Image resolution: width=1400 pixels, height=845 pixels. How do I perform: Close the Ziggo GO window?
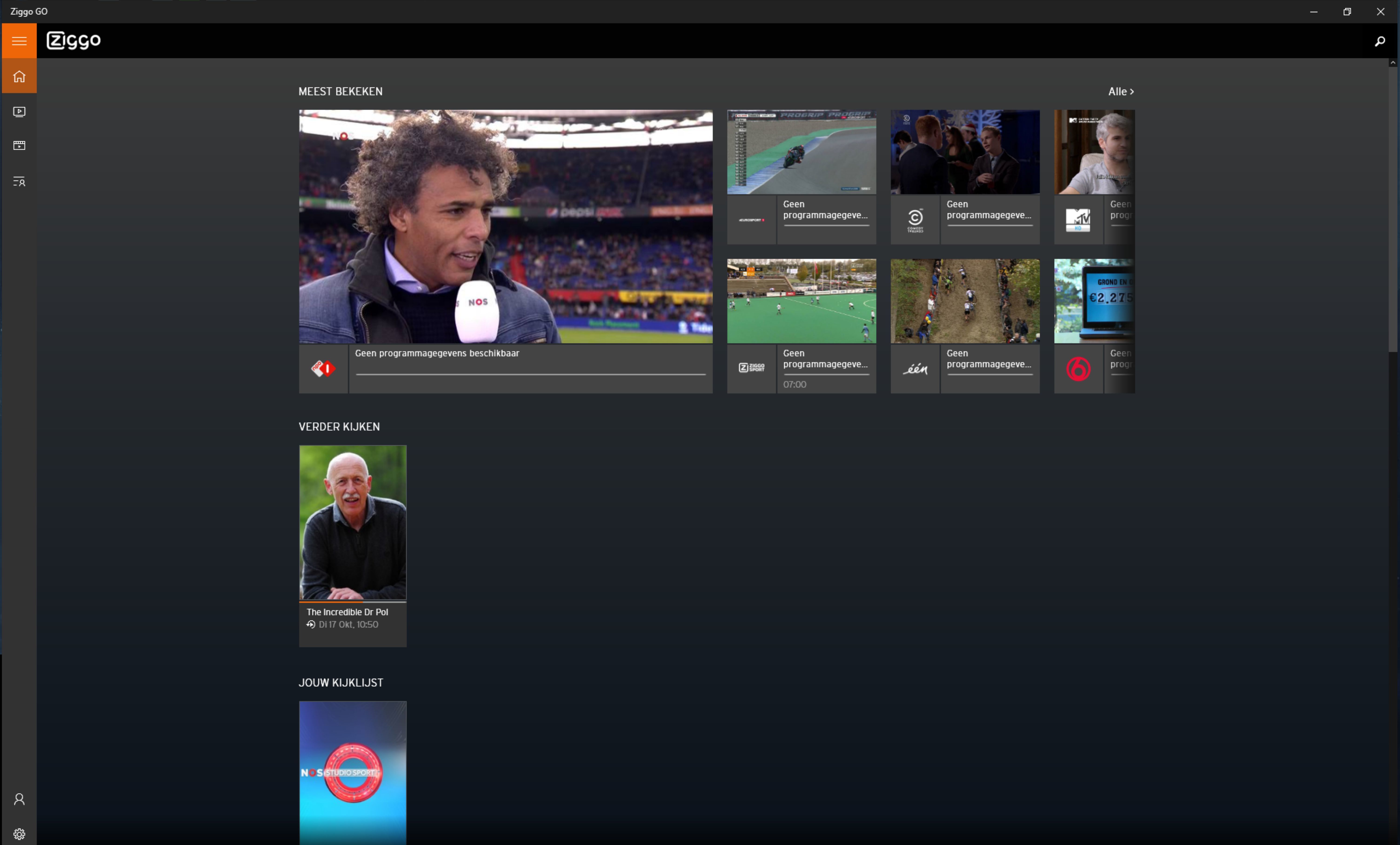(x=1381, y=11)
